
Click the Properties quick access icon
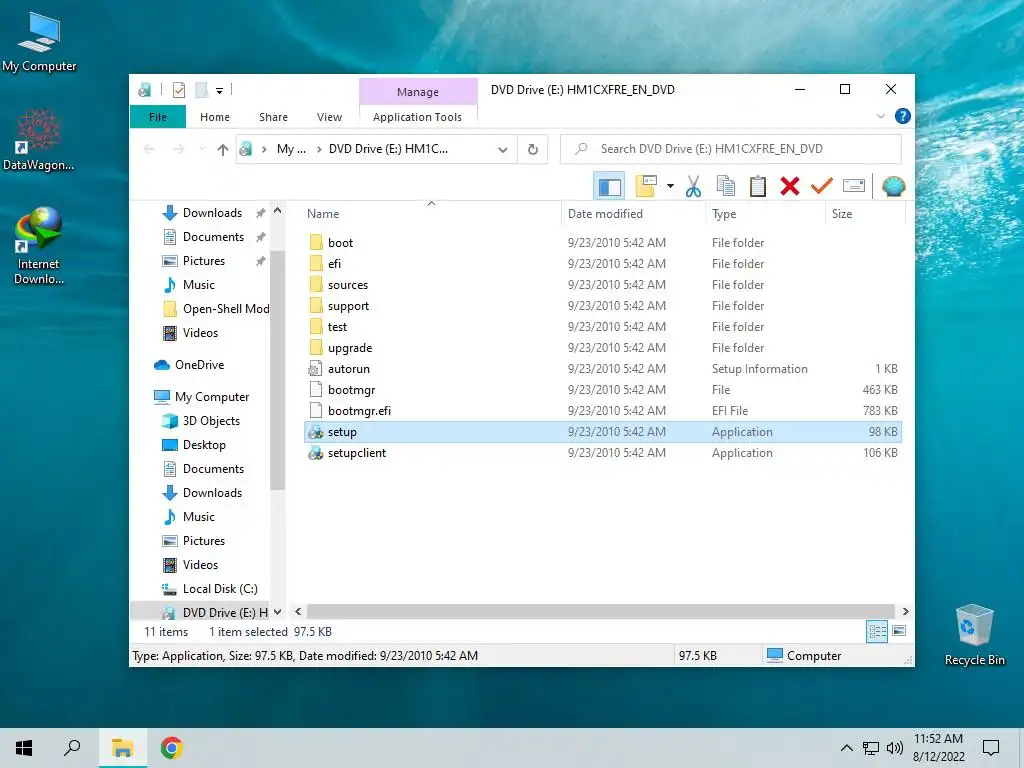[178, 89]
